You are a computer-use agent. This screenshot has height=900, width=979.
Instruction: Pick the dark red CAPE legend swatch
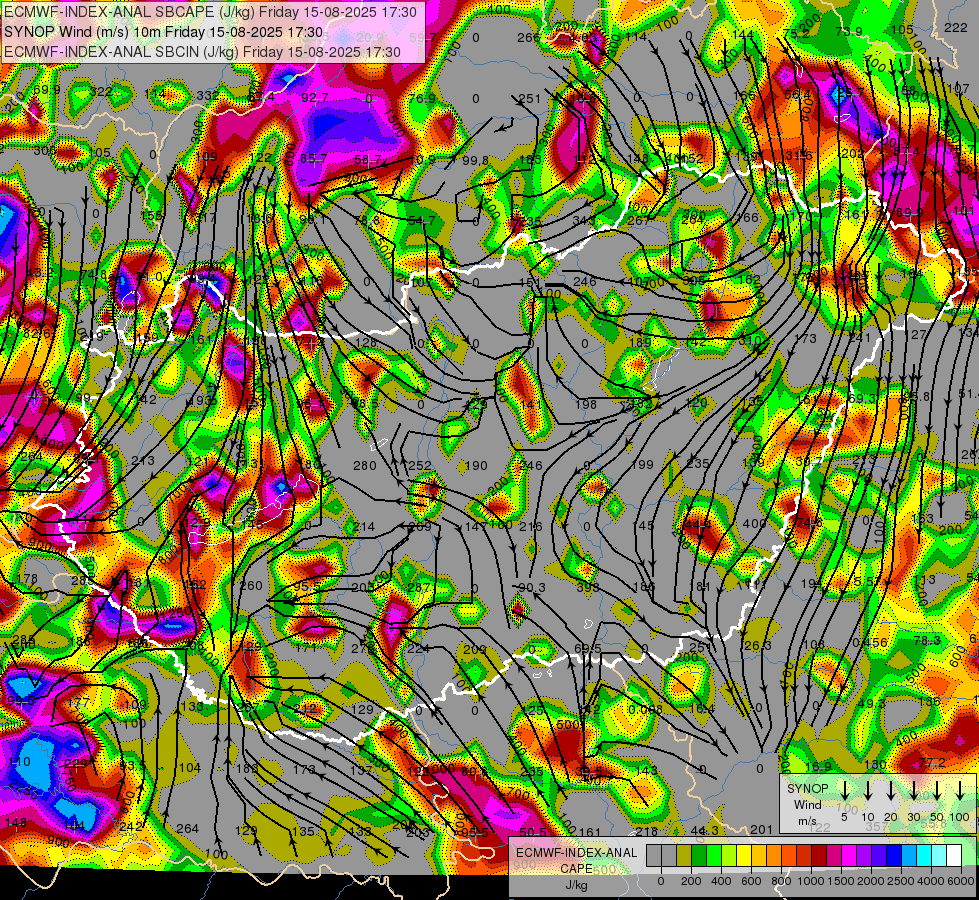point(819,855)
